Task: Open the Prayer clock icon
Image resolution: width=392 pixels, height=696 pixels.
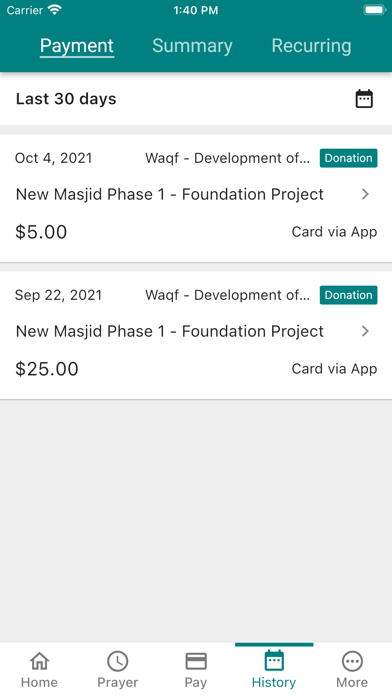Action: pos(118,661)
